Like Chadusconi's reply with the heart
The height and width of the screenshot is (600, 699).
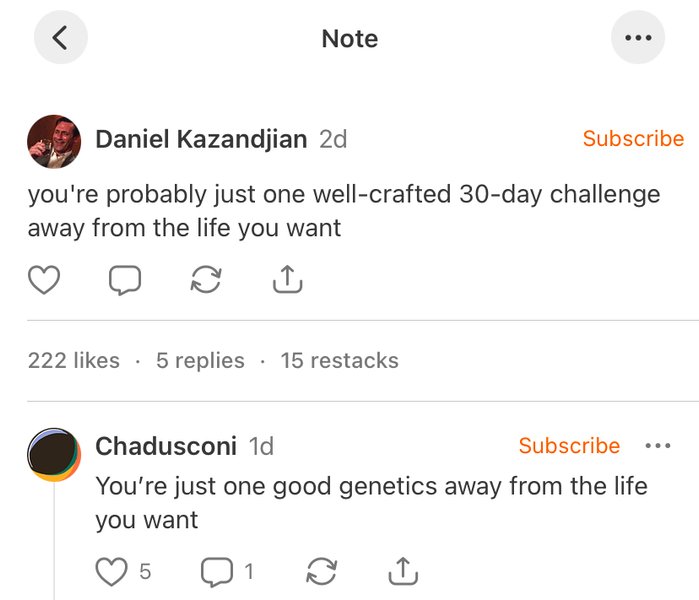point(111,571)
